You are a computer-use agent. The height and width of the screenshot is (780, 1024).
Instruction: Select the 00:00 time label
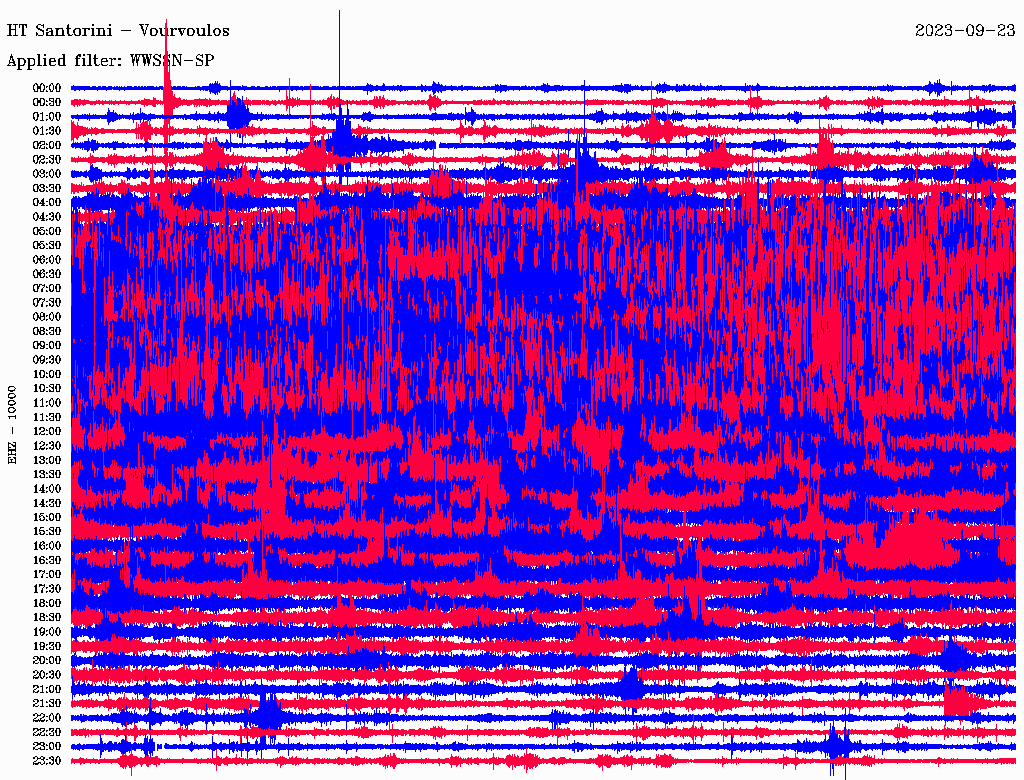pyautogui.click(x=46, y=88)
